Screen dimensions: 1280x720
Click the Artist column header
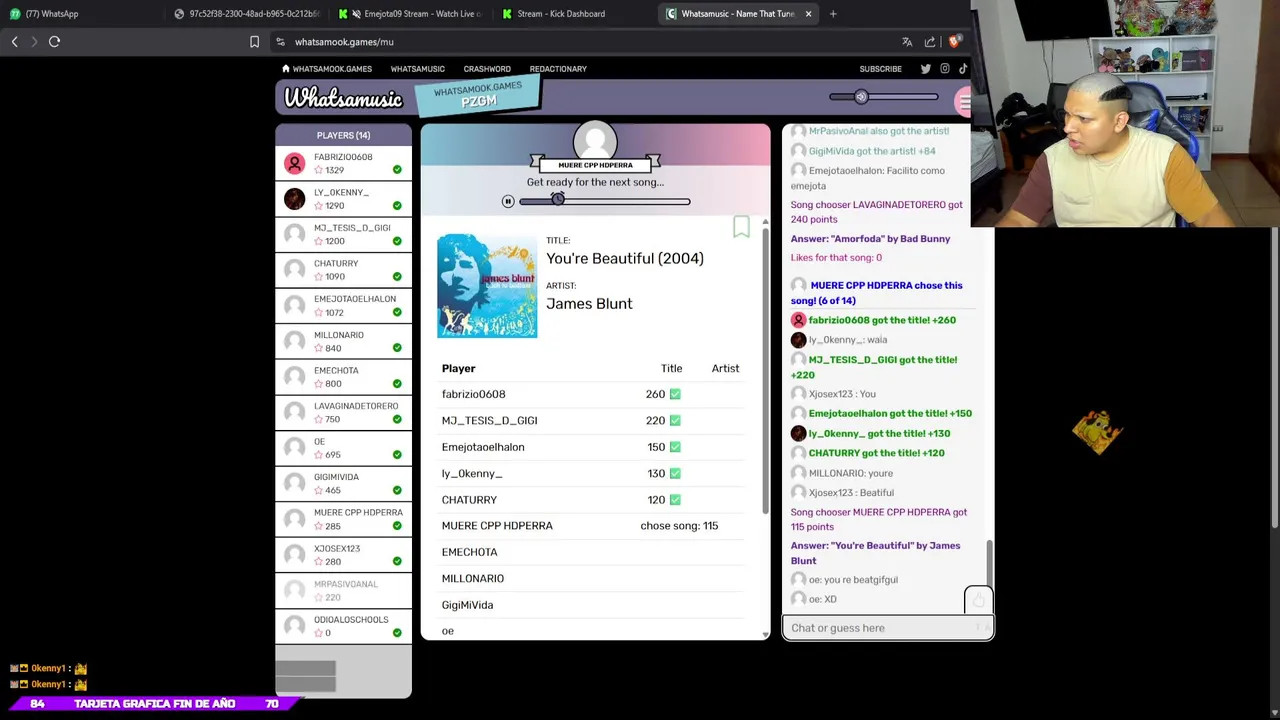(725, 368)
